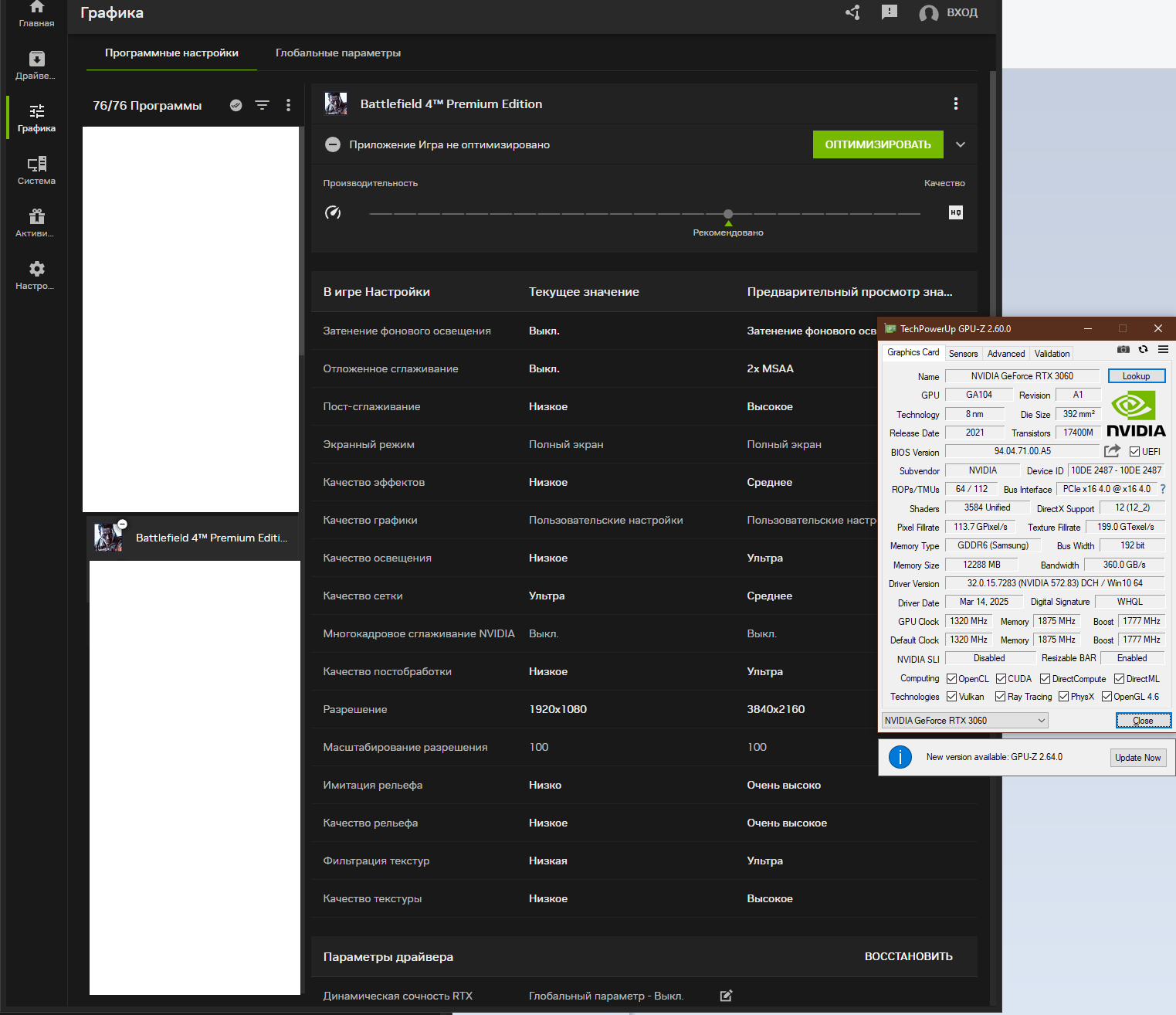Toggle the CUDA checkbox
The image size is (1176, 1015).
(1001, 679)
